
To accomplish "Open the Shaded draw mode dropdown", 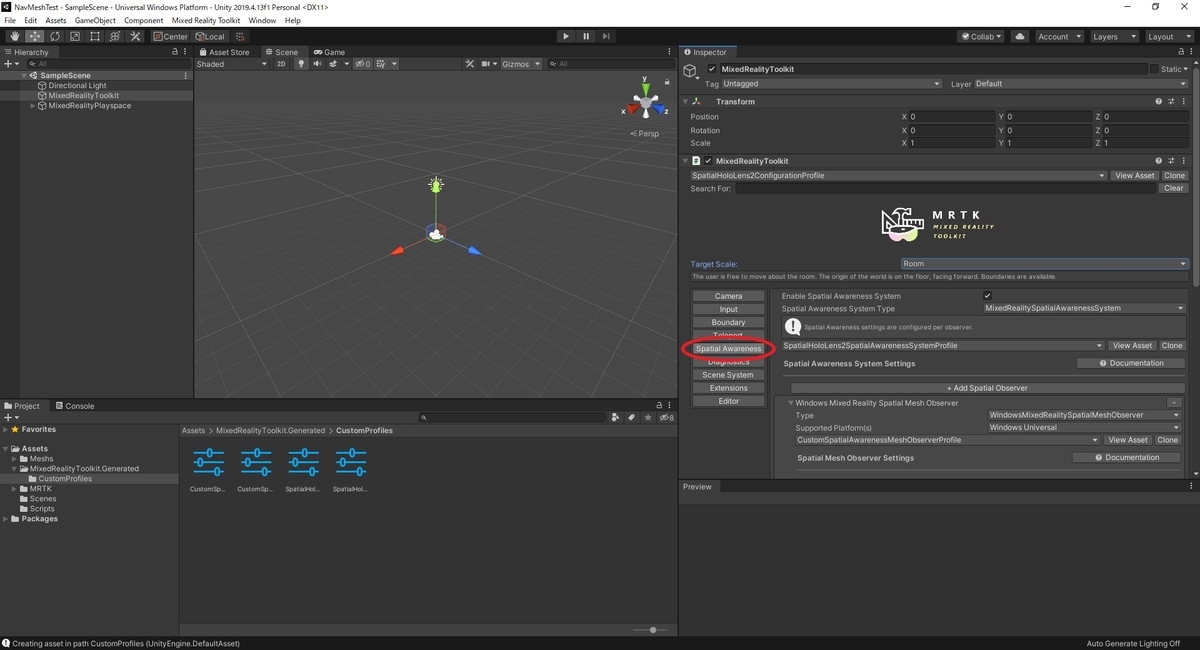I will (232, 64).
